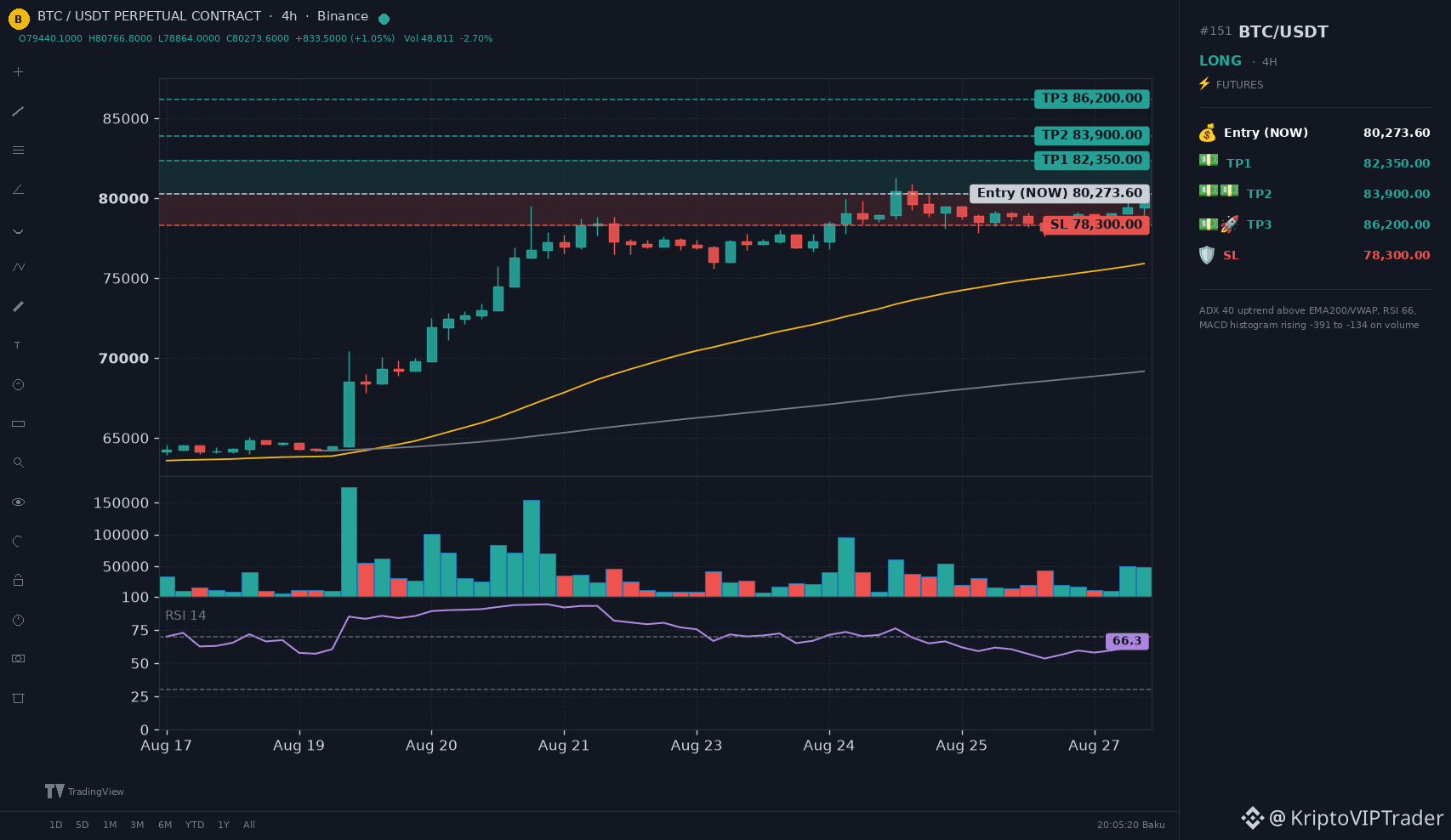Open the BTC / USDT PERPETUAL CONTRACT symbol title
1451x840 pixels.
(x=149, y=16)
